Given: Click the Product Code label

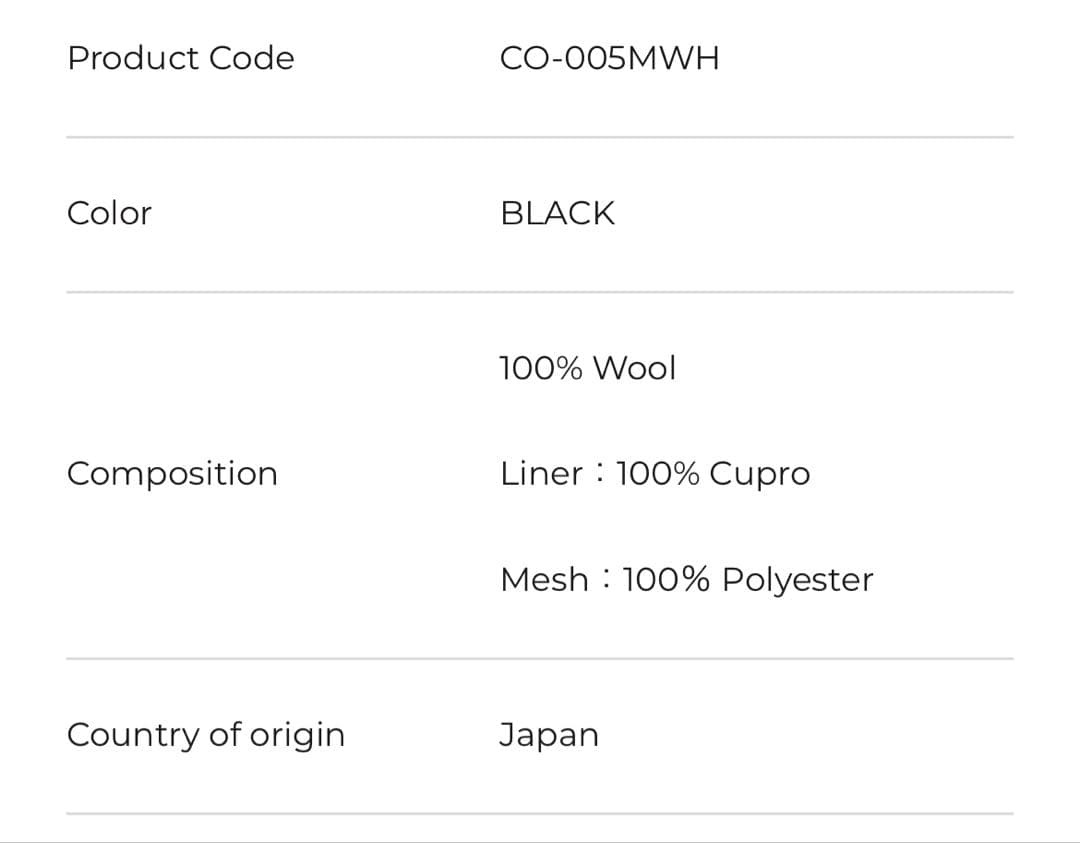Looking at the screenshot, I should 181,59.
